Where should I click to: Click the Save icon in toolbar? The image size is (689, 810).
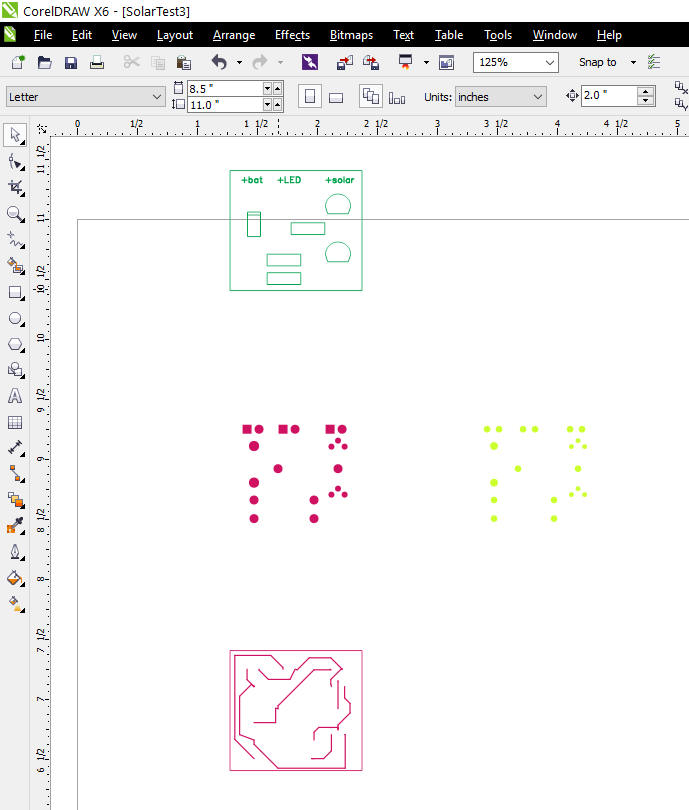pyautogui.click(x=71, y=62)
